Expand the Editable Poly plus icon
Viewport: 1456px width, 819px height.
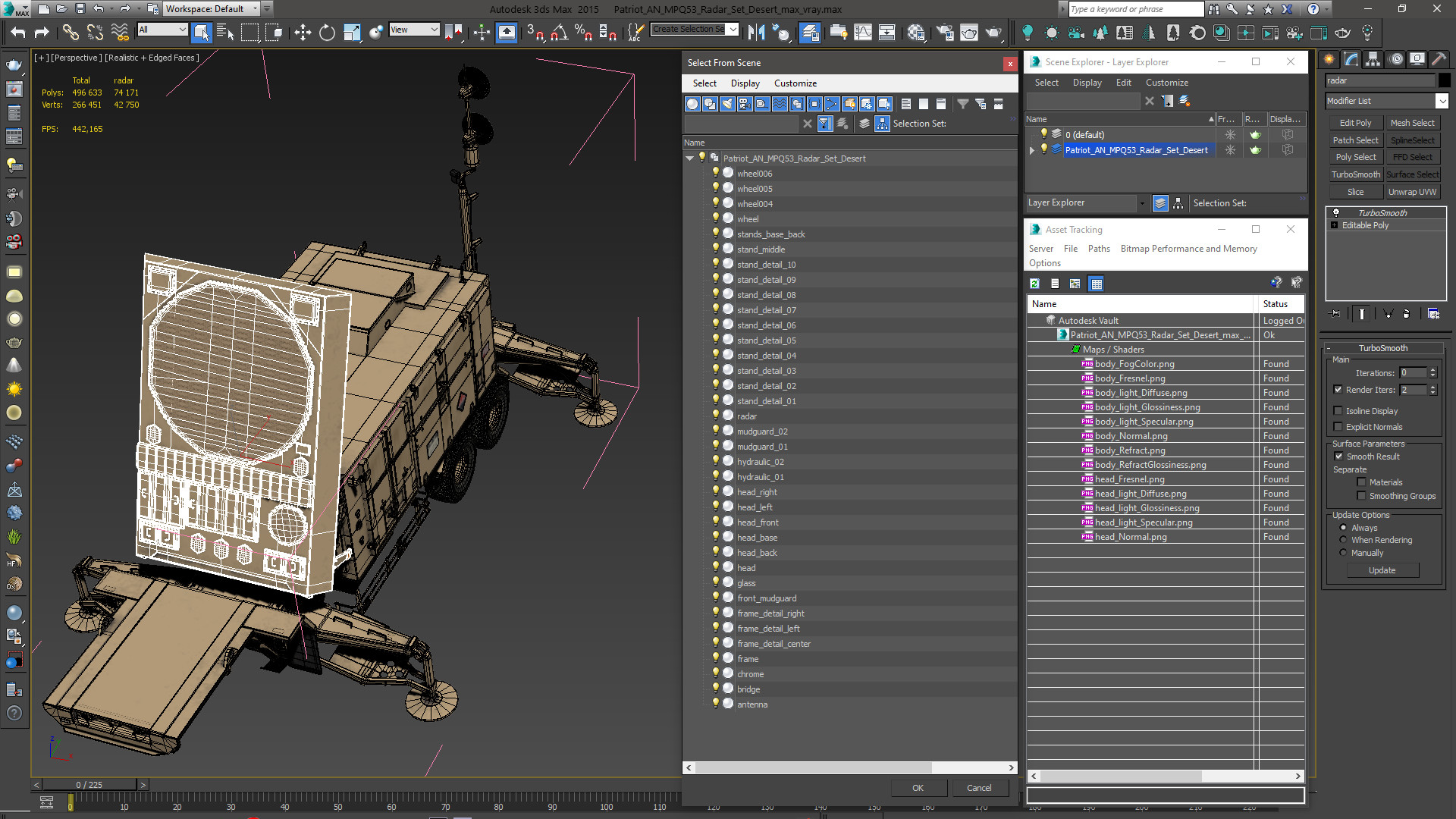[1335, 225]
